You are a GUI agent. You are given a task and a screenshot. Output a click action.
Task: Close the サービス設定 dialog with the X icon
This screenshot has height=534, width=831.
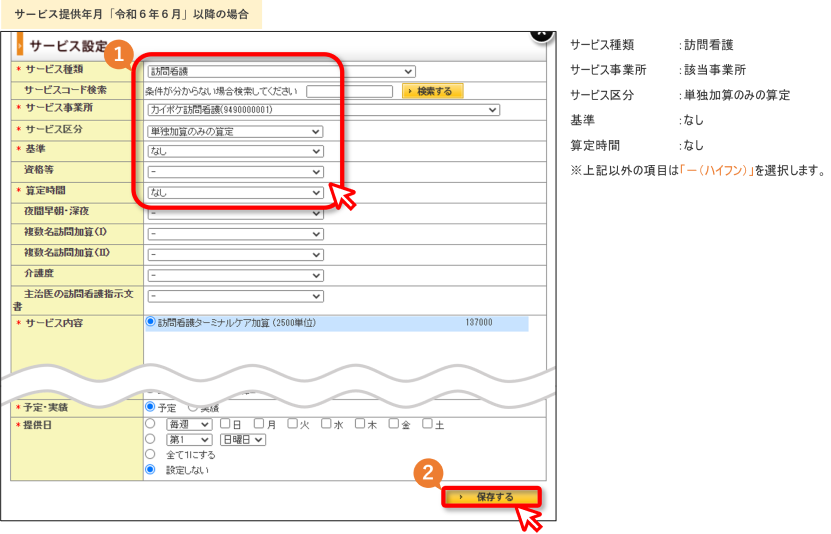541,35
